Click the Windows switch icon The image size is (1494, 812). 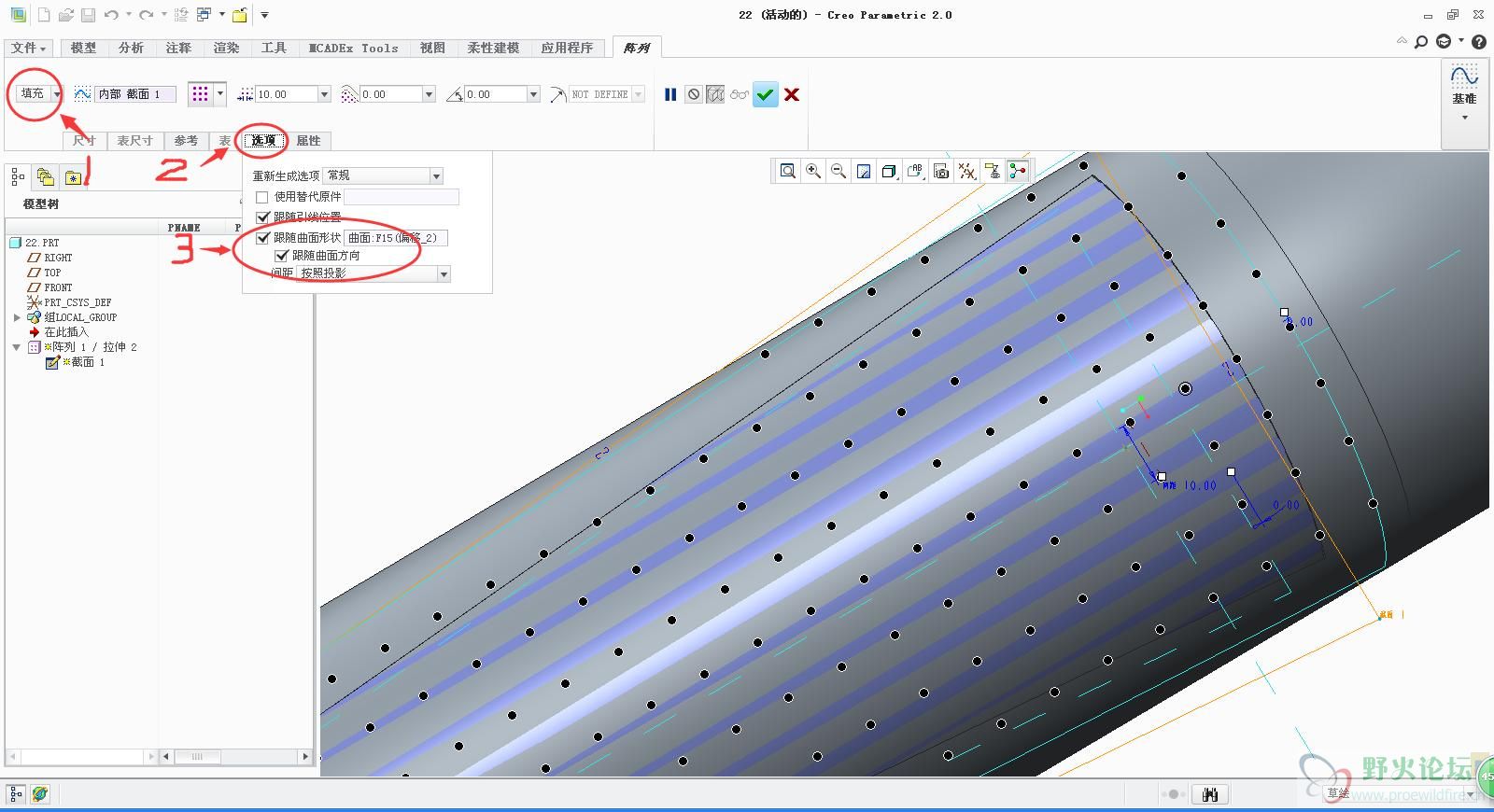(x=204, y=15)
